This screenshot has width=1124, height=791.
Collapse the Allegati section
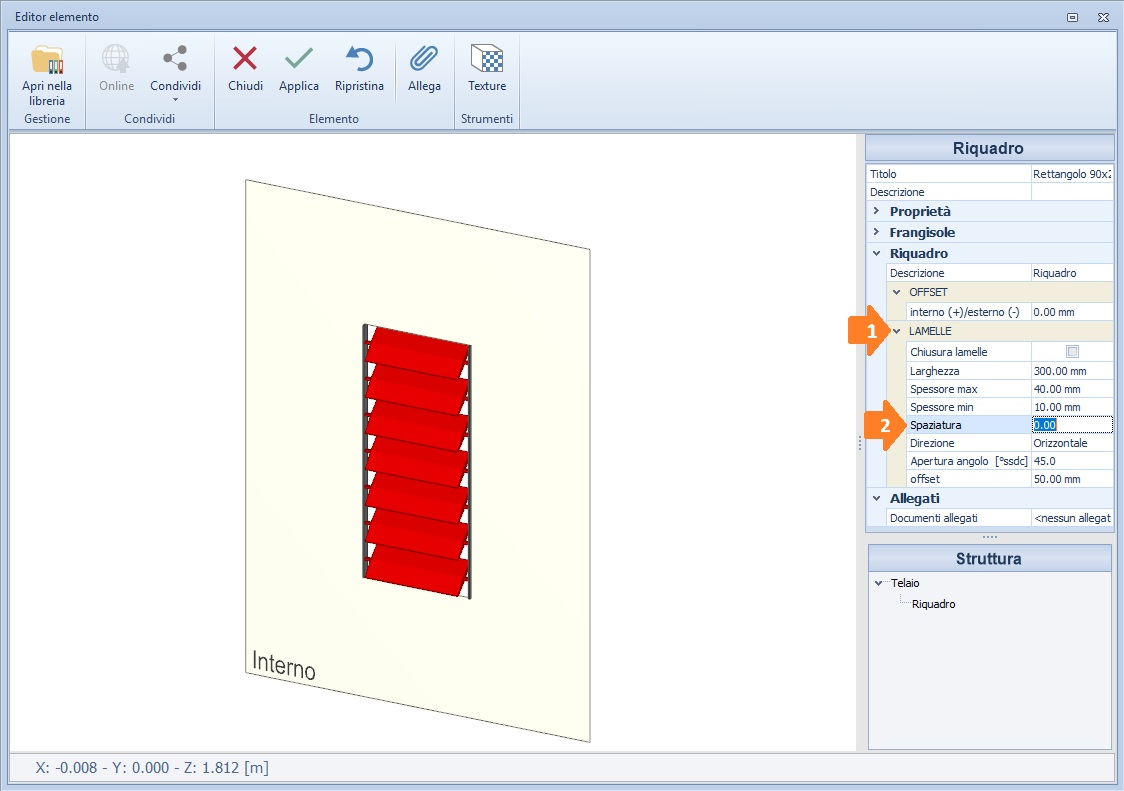click(x=877, y=498)
